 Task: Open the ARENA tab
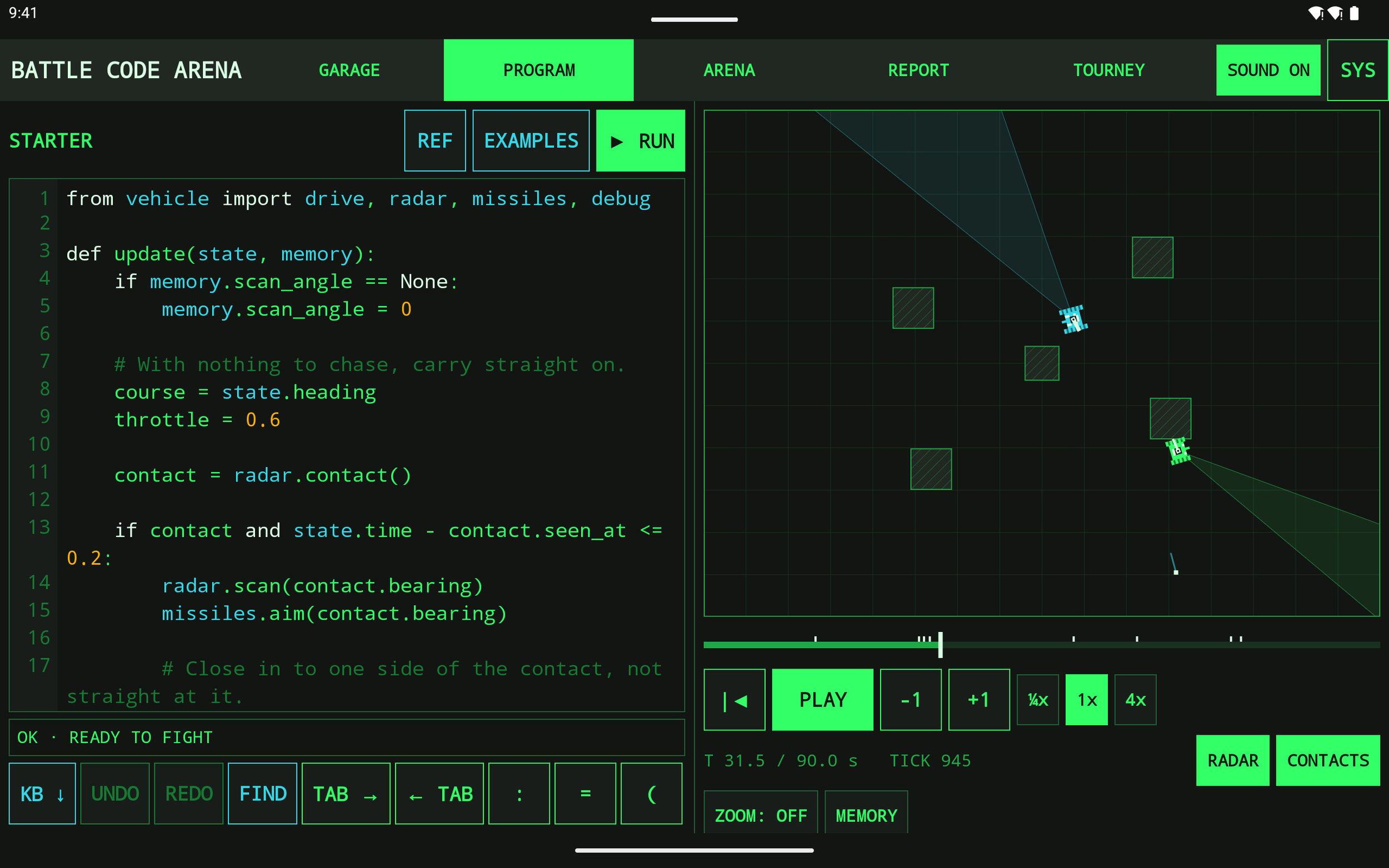[730, 70]
